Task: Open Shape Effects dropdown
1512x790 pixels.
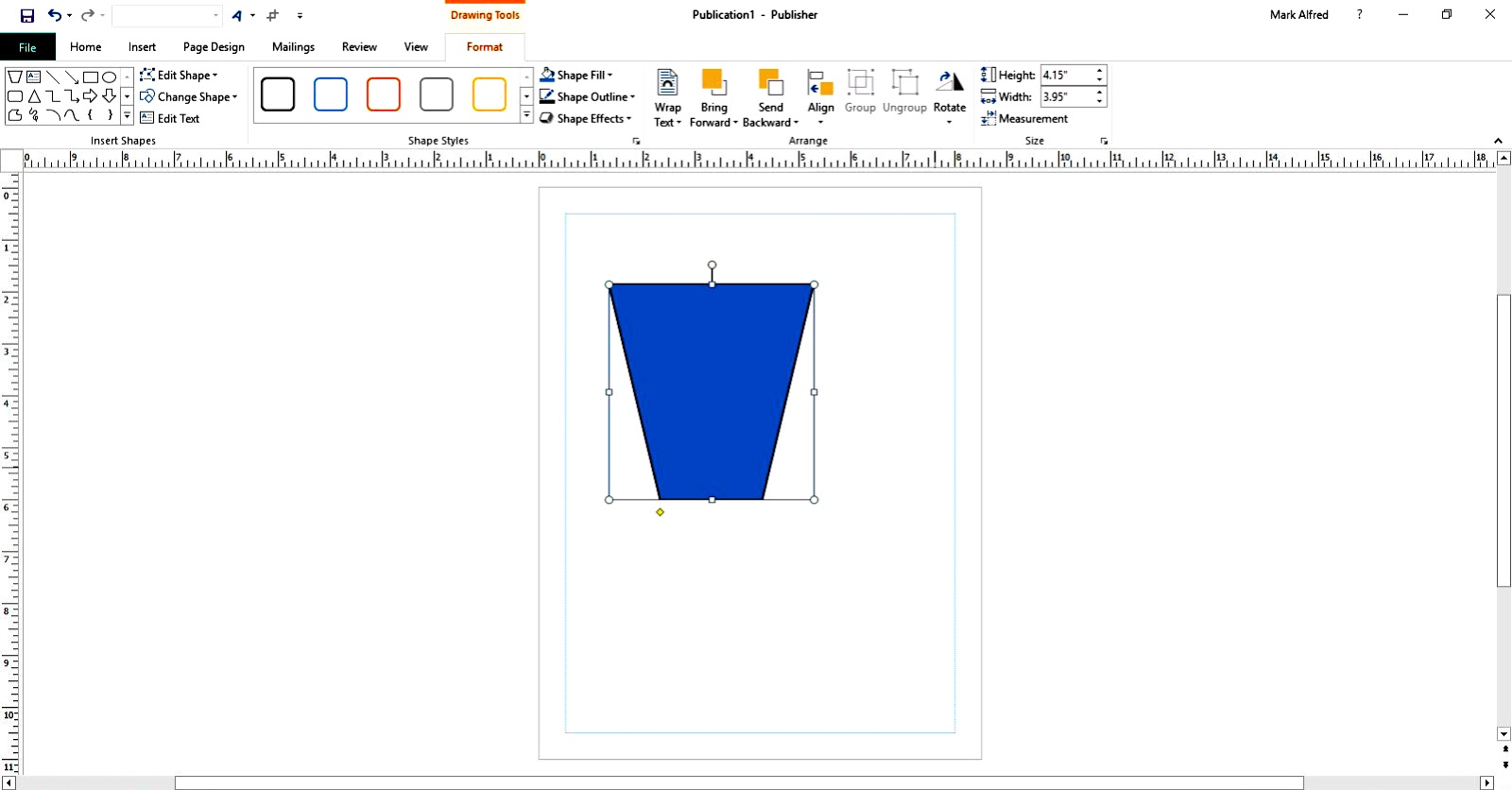Action: (x=586, y=118)
